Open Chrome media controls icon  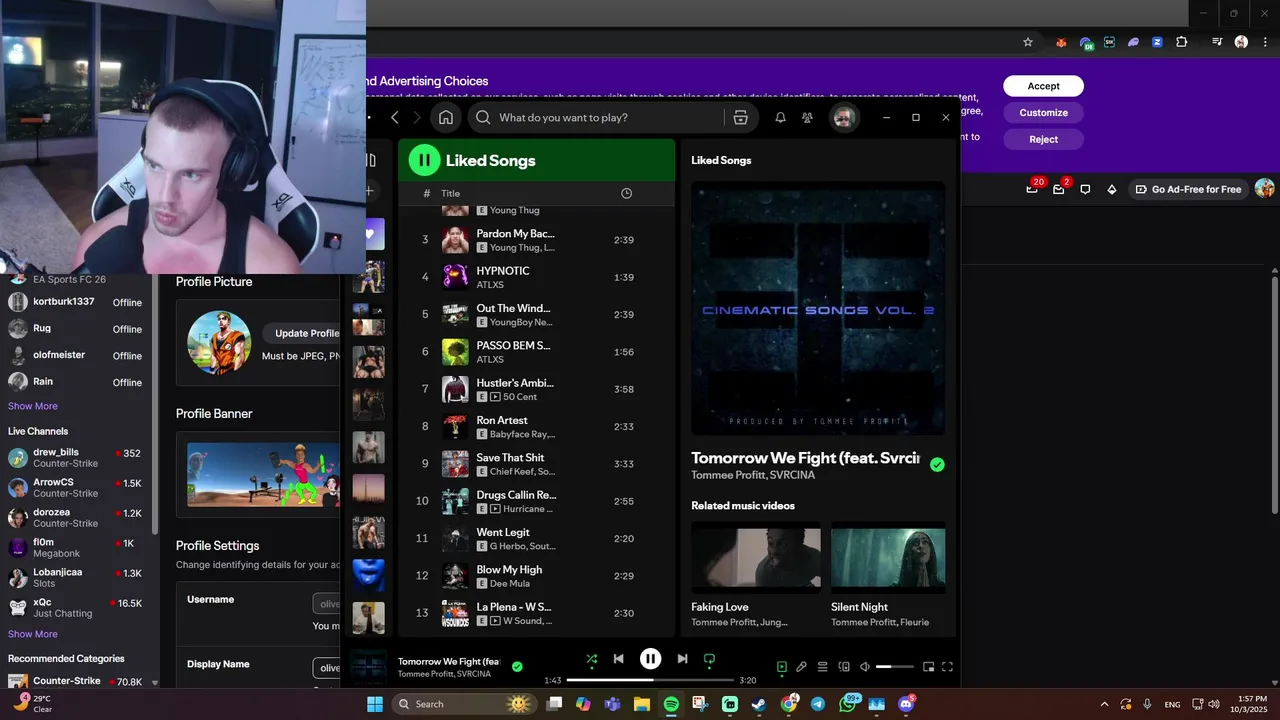(1217, 42)
